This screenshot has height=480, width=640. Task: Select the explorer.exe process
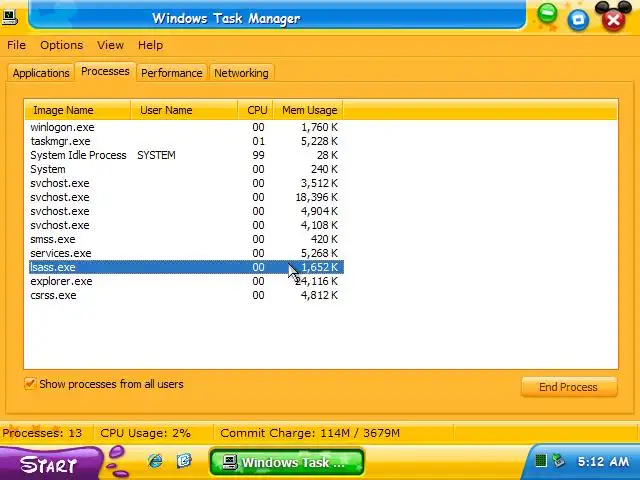point(187,281)
